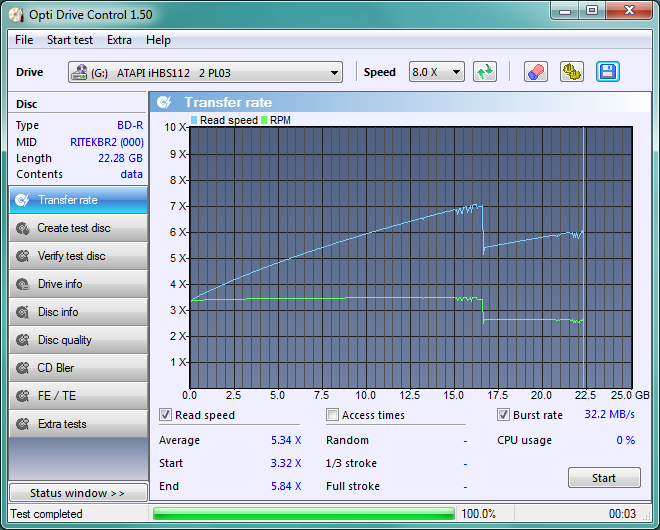
Task: Open CD Bler test
Action: 78,368
